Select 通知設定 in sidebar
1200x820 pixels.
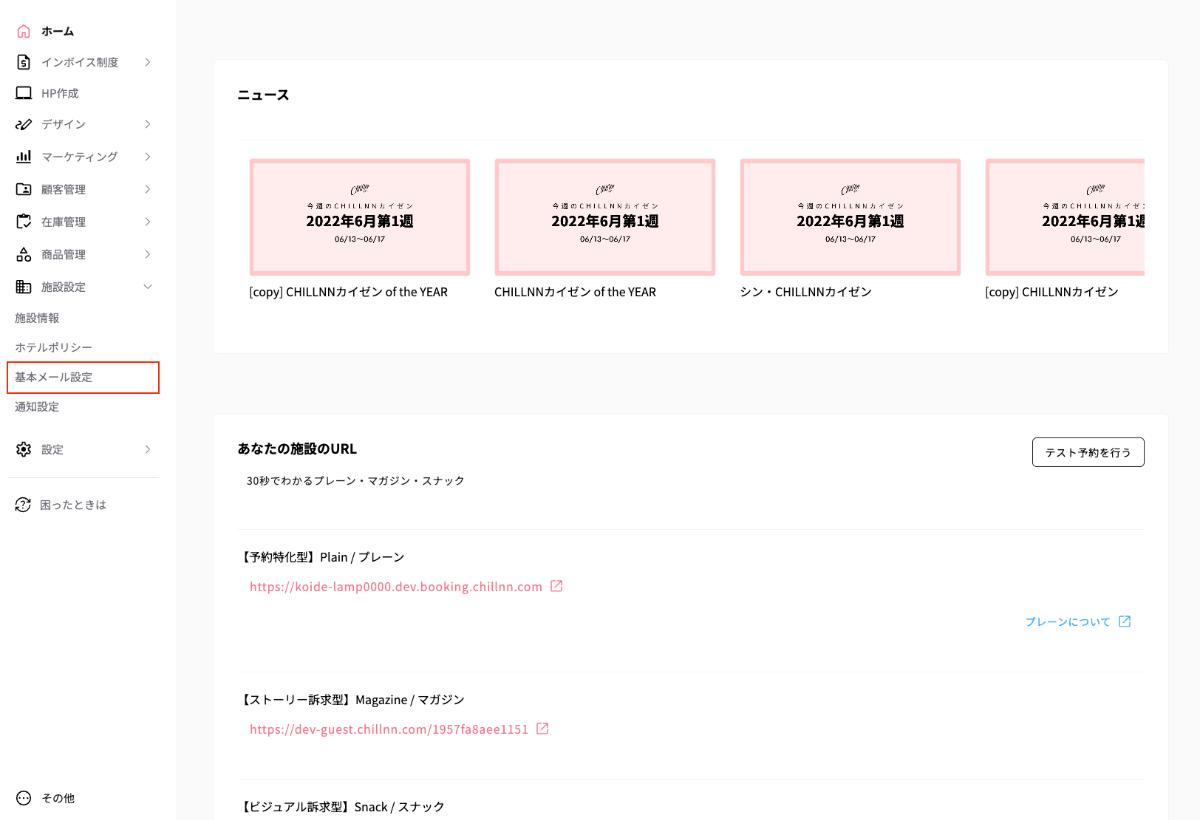pos(37,407)
